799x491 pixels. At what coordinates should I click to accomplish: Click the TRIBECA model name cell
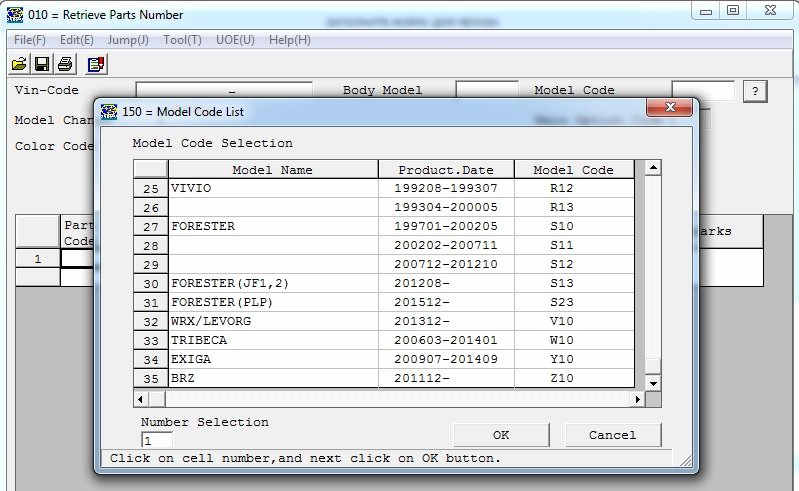tap(272, 341)
